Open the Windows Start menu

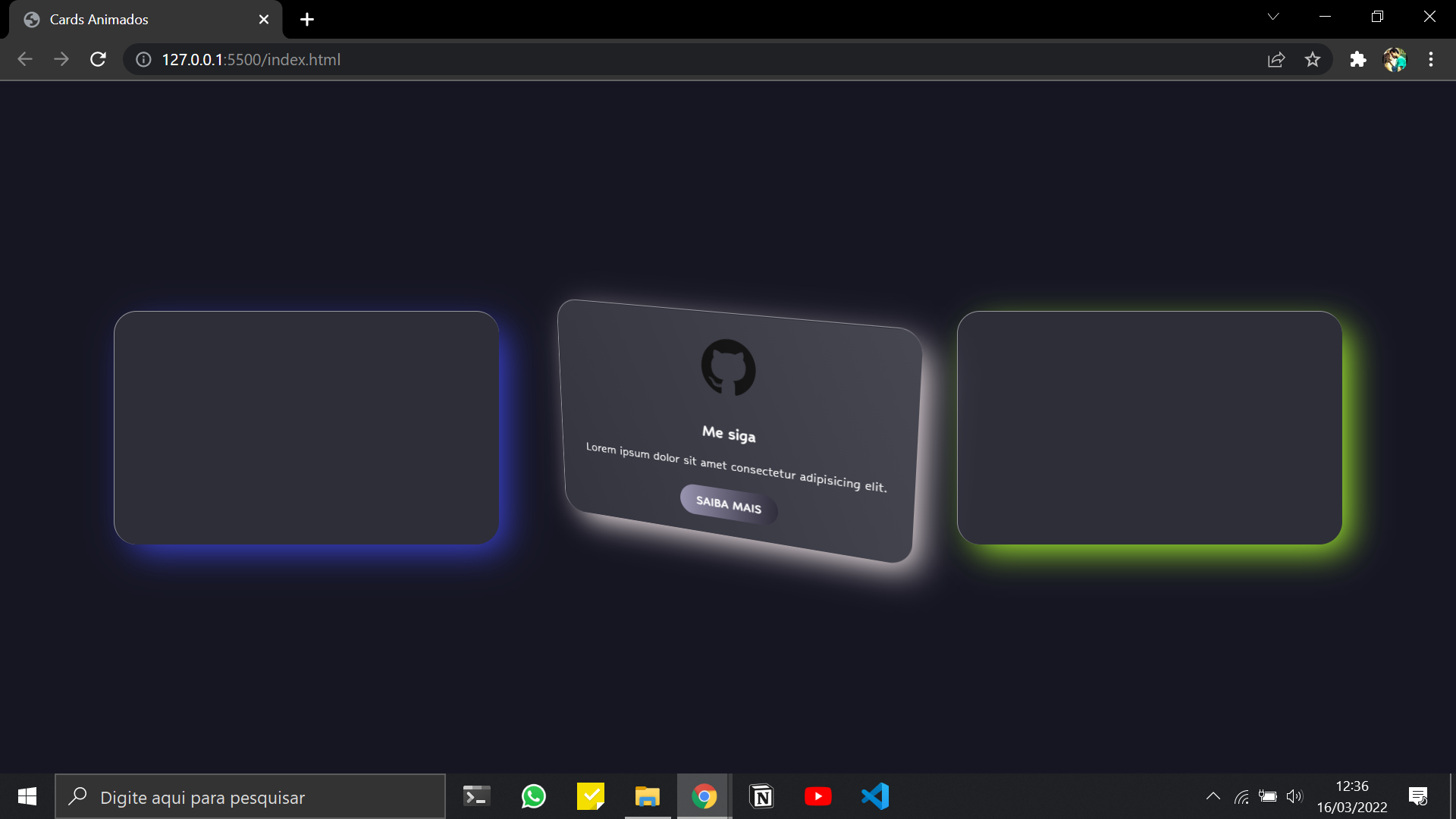pyautogui.click(x=27, y=795)
